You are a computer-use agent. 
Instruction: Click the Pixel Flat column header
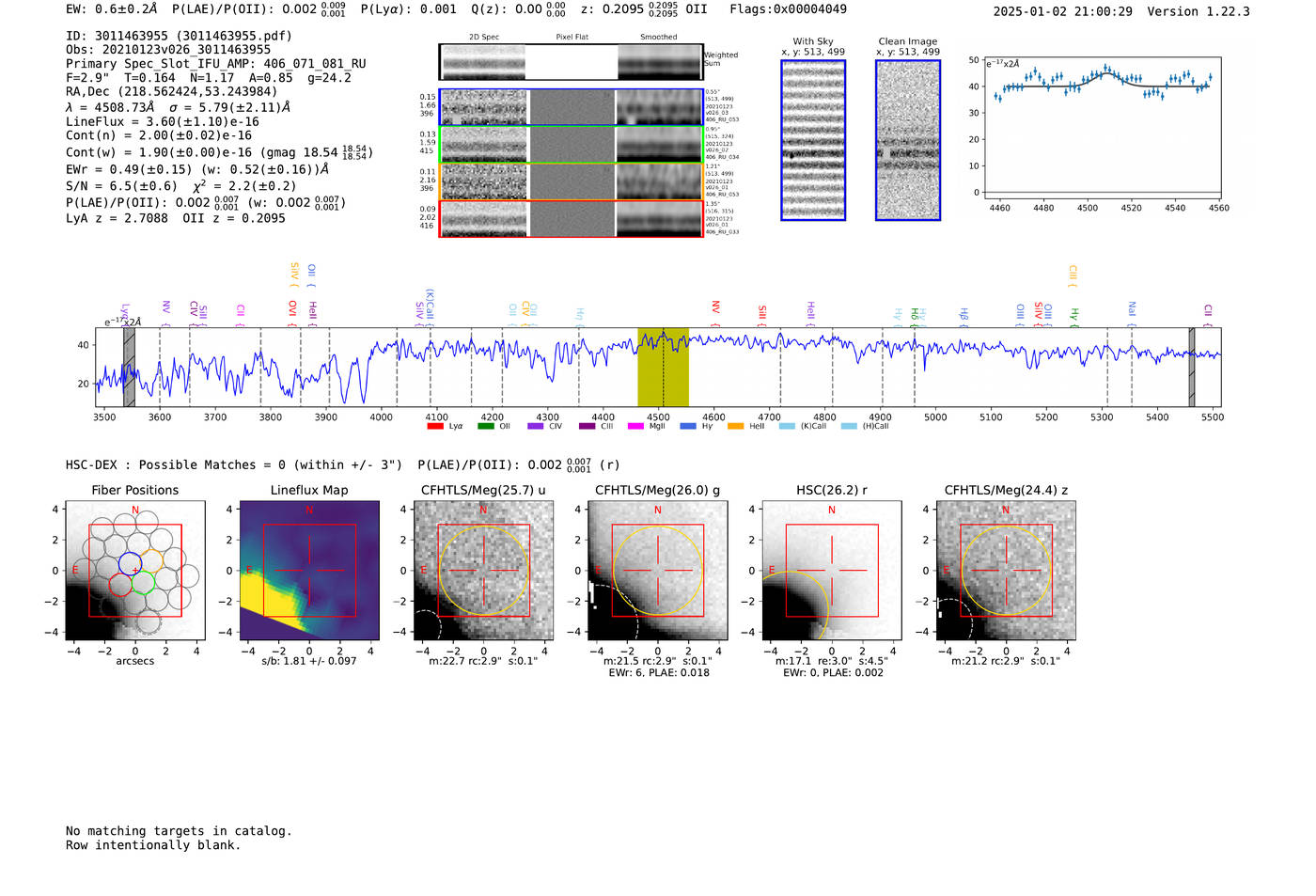pos(572,37)
